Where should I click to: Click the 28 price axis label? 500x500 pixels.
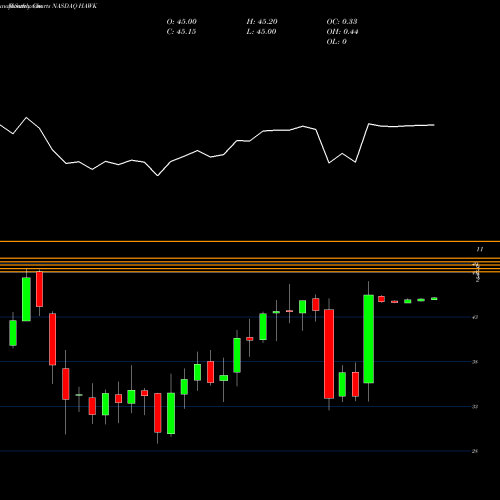click(x=475, y=451)
